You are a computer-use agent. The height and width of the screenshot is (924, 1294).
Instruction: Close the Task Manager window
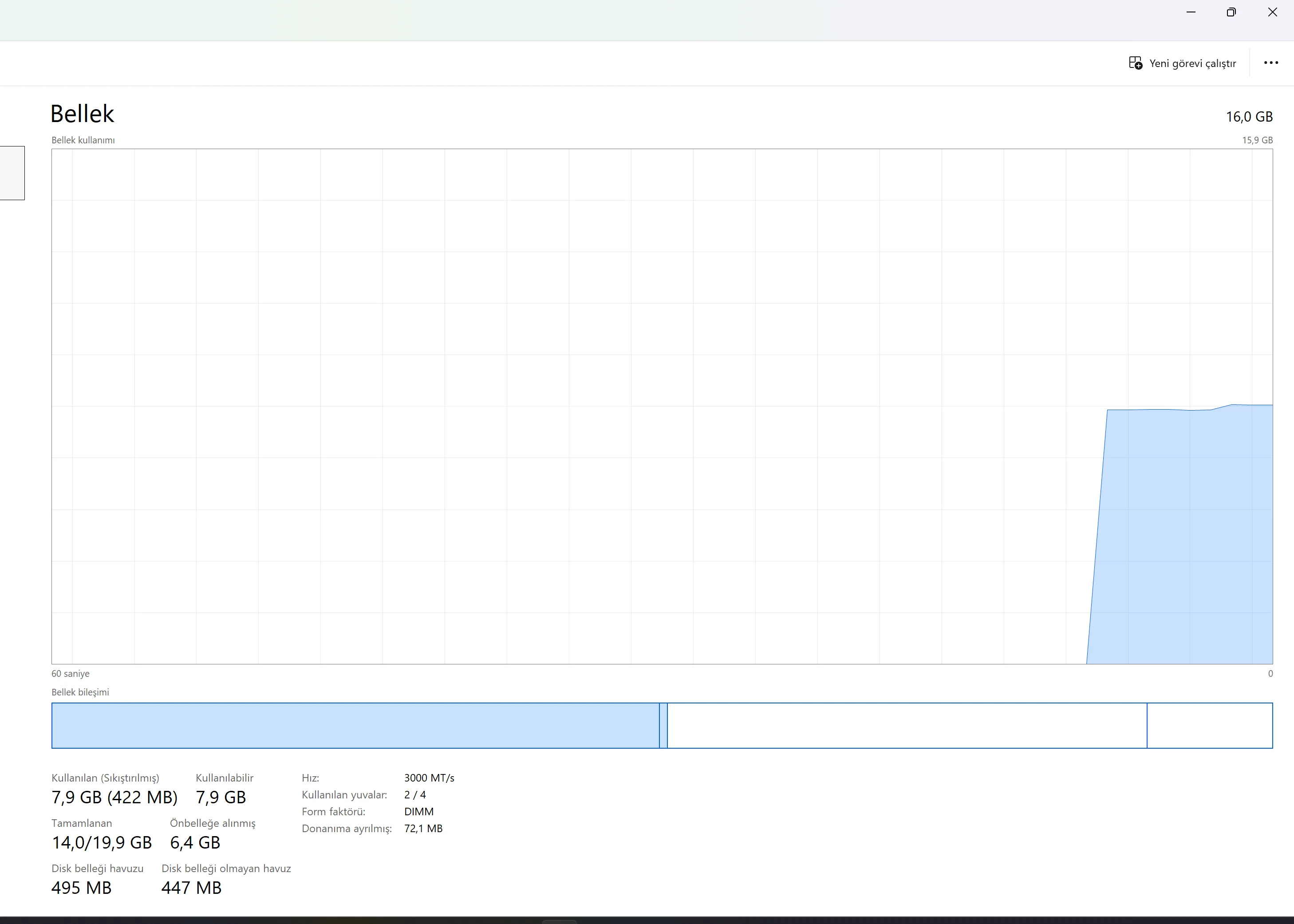pos(1272,12)
